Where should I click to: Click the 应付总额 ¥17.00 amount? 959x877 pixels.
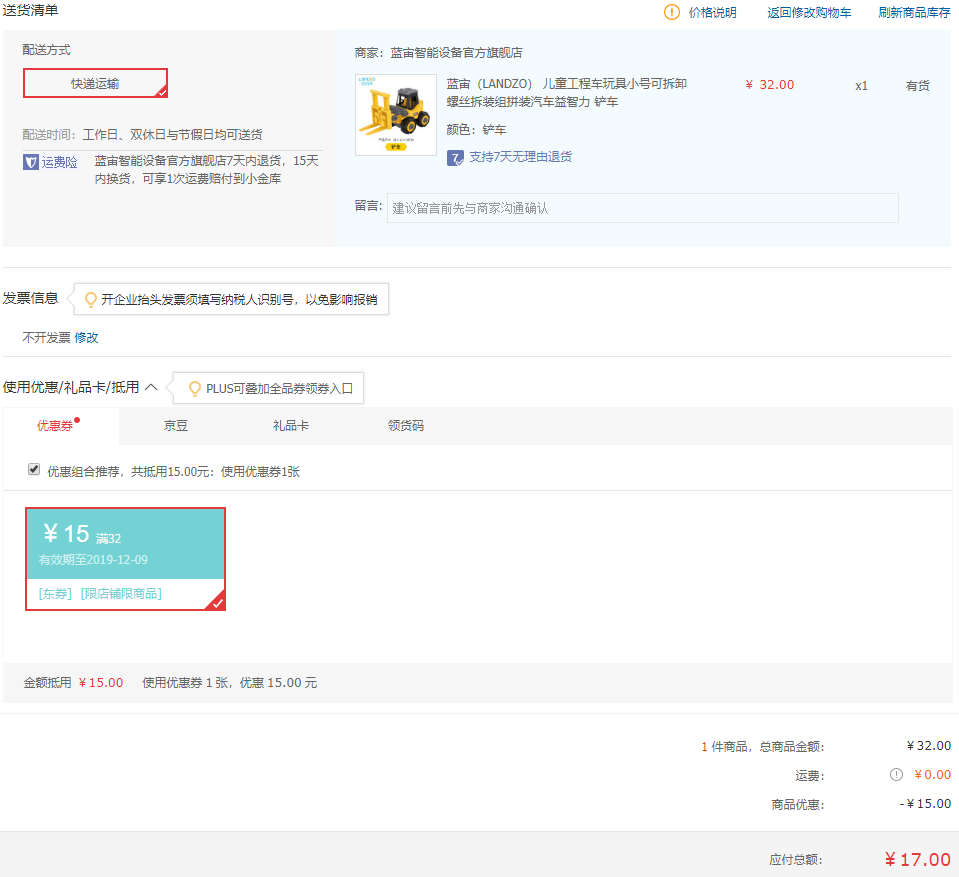click(917, 859)
